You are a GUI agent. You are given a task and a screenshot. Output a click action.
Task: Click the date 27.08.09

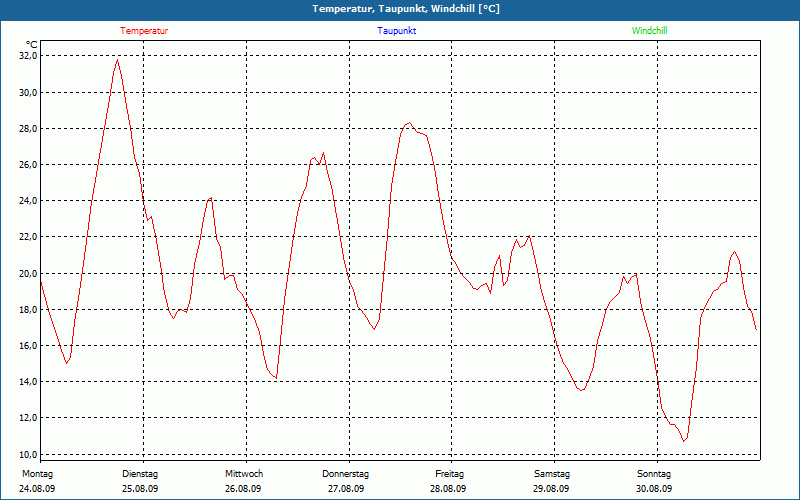[x=346, y=489]
